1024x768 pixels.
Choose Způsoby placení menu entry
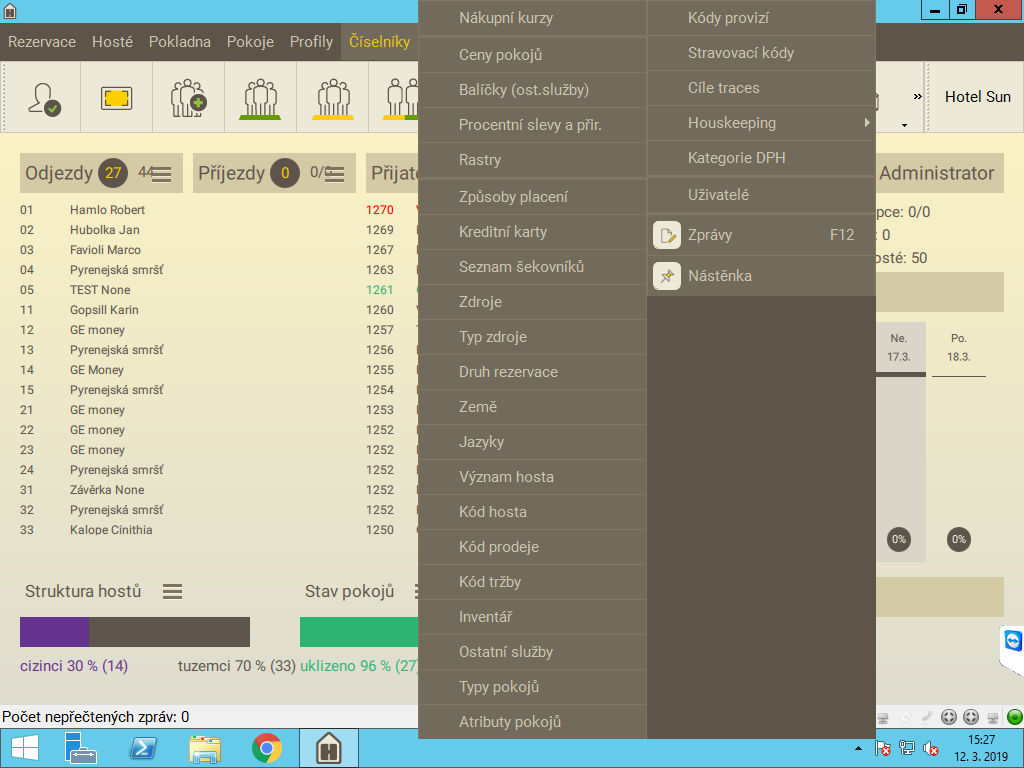[x=513, y=197]
